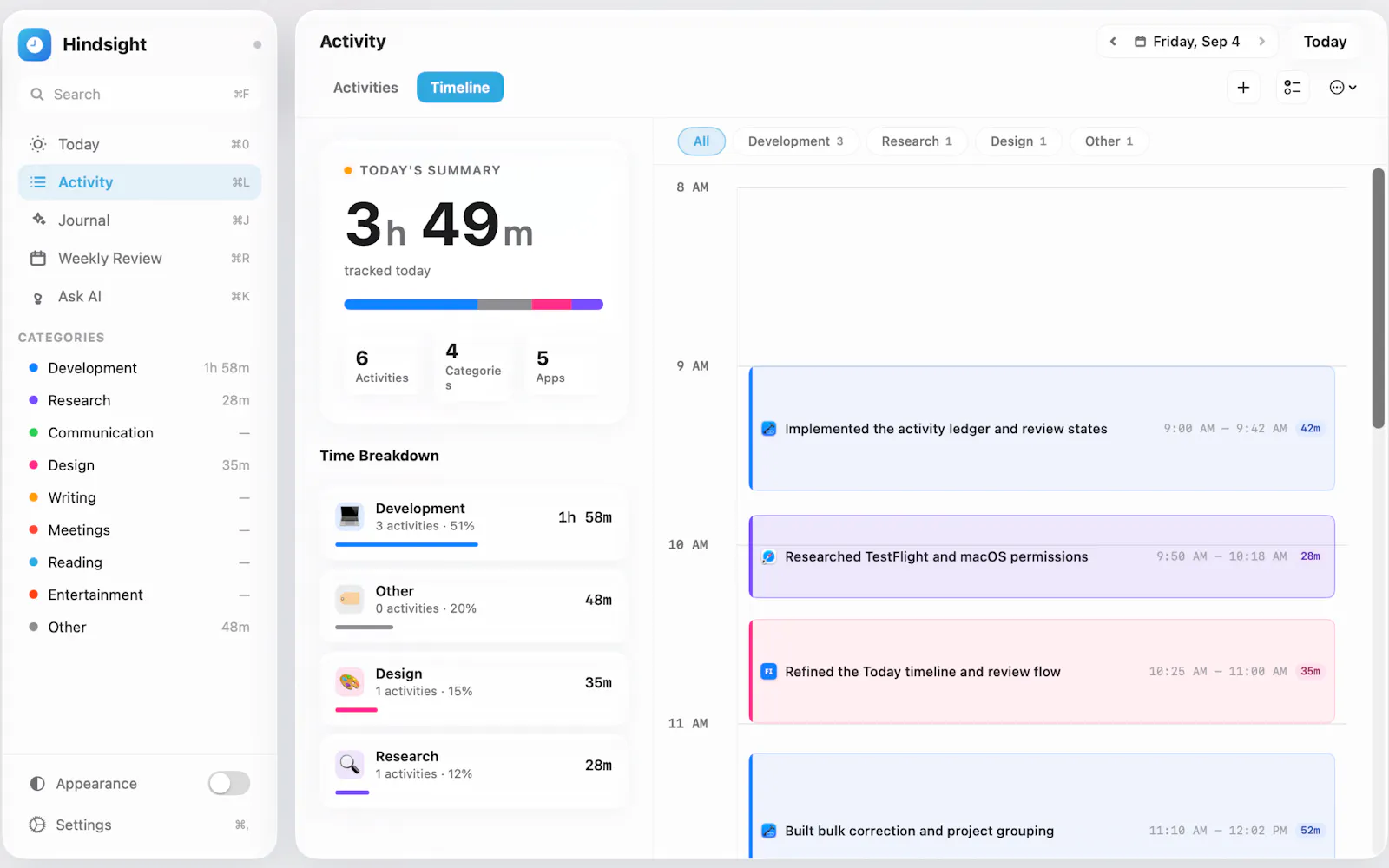Click the tracked time category progress bar
1389x868 pixels.
[x=473, y=305]
